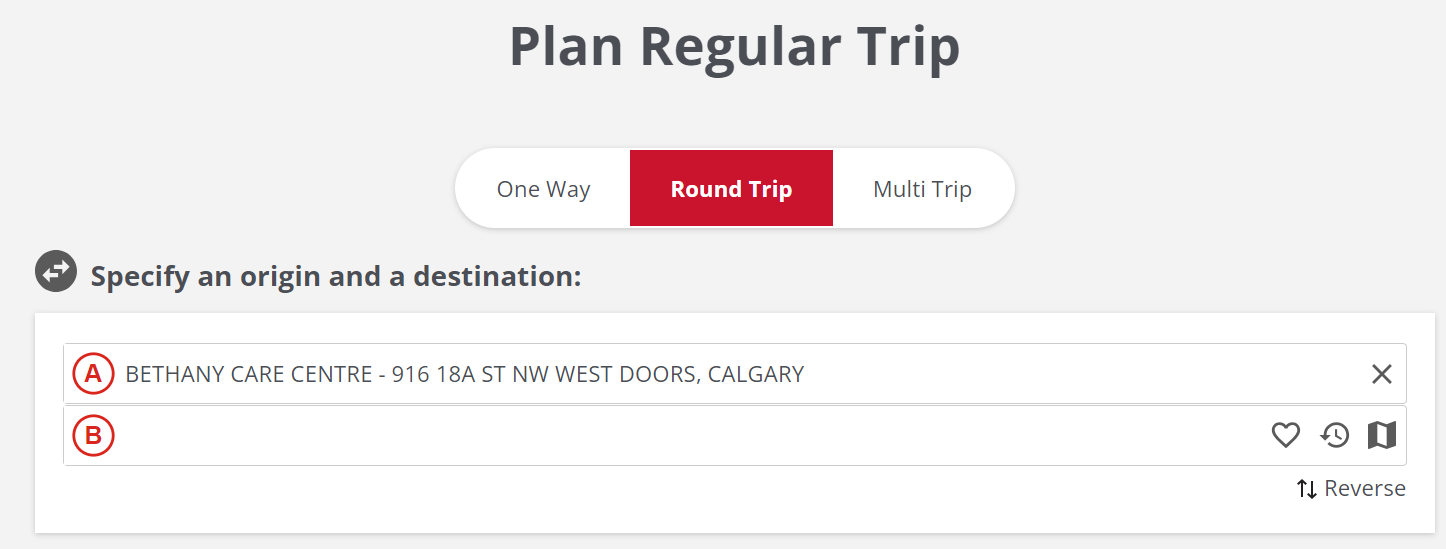Open favorites with the heart icon
The width and height of the screenshot is (1446, 549).
(1285, 435)
